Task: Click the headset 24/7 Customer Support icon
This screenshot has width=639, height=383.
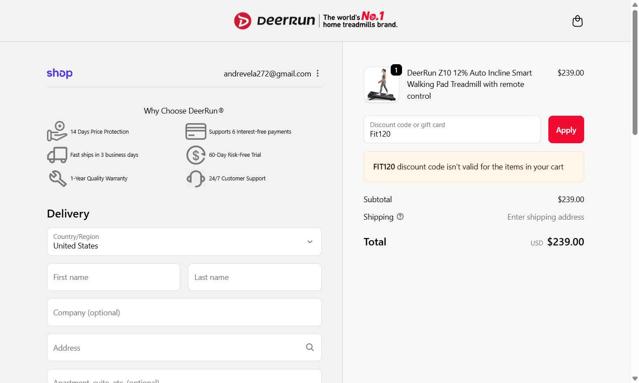Action: (x=196, y=178)
